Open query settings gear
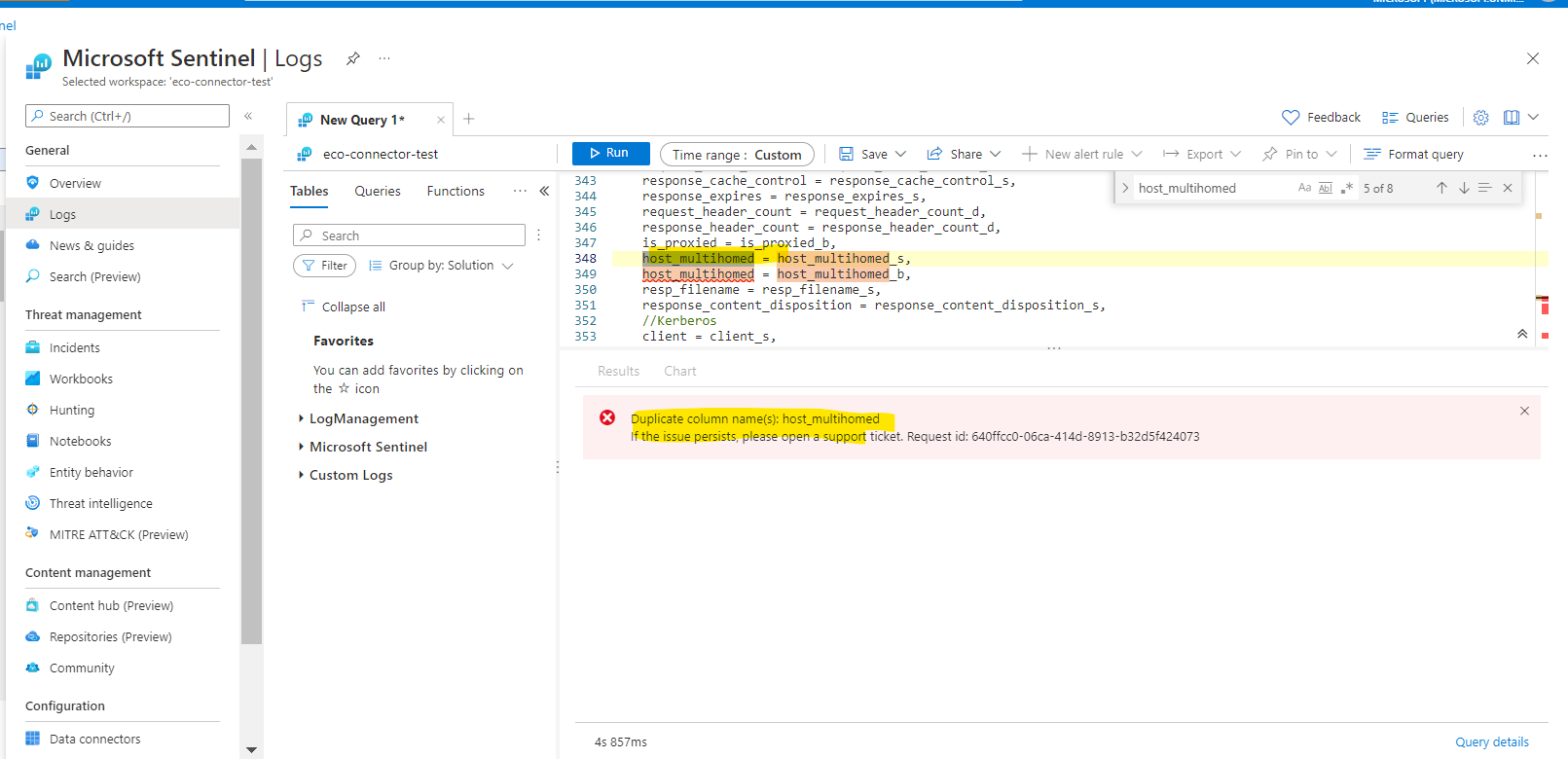Image resolution: width=1568 pixels, height=759 pixels. click(x=1480, y=117)
